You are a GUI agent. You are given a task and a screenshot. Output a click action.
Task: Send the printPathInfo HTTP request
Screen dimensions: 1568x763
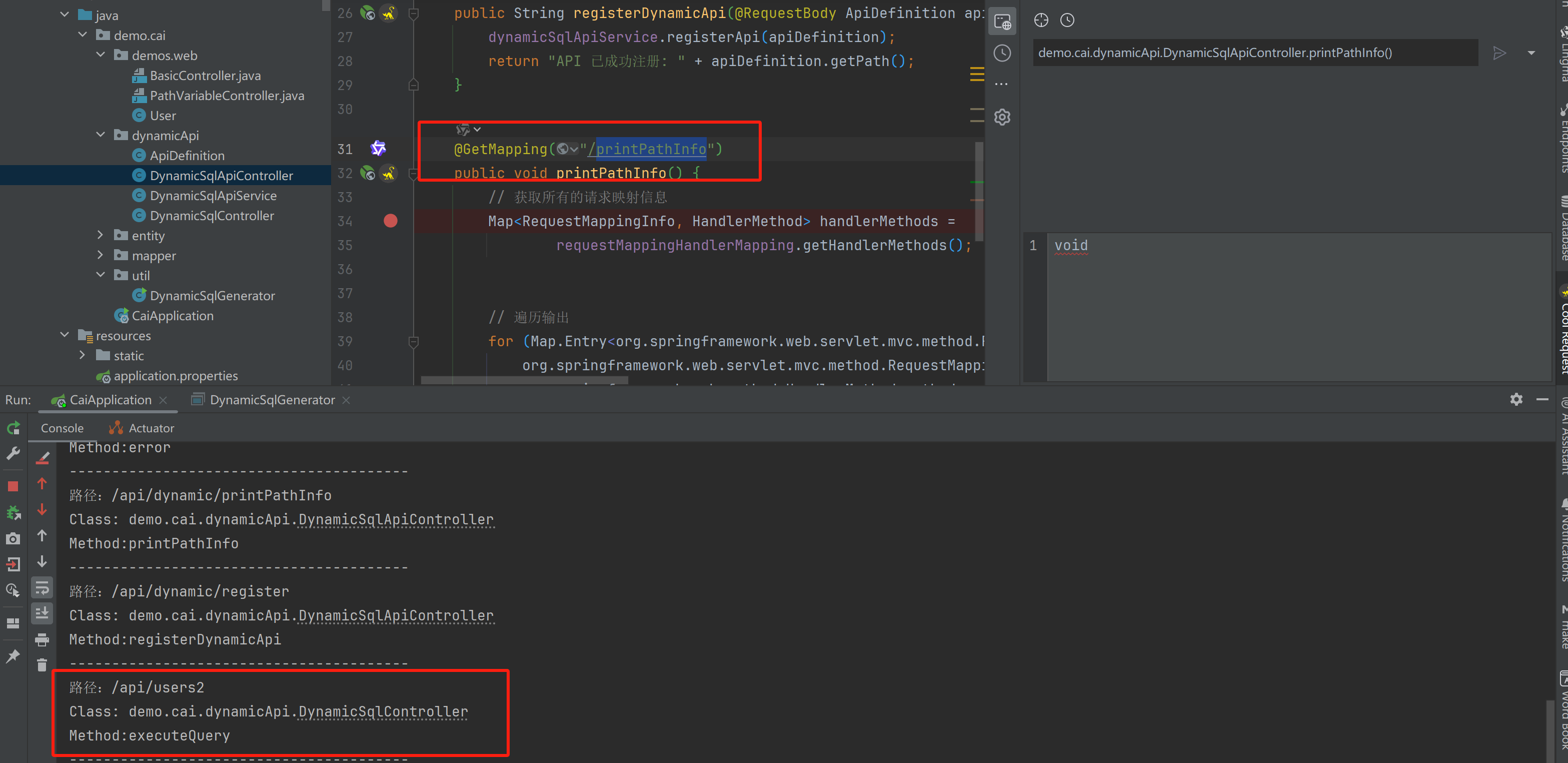(1500, 53)
